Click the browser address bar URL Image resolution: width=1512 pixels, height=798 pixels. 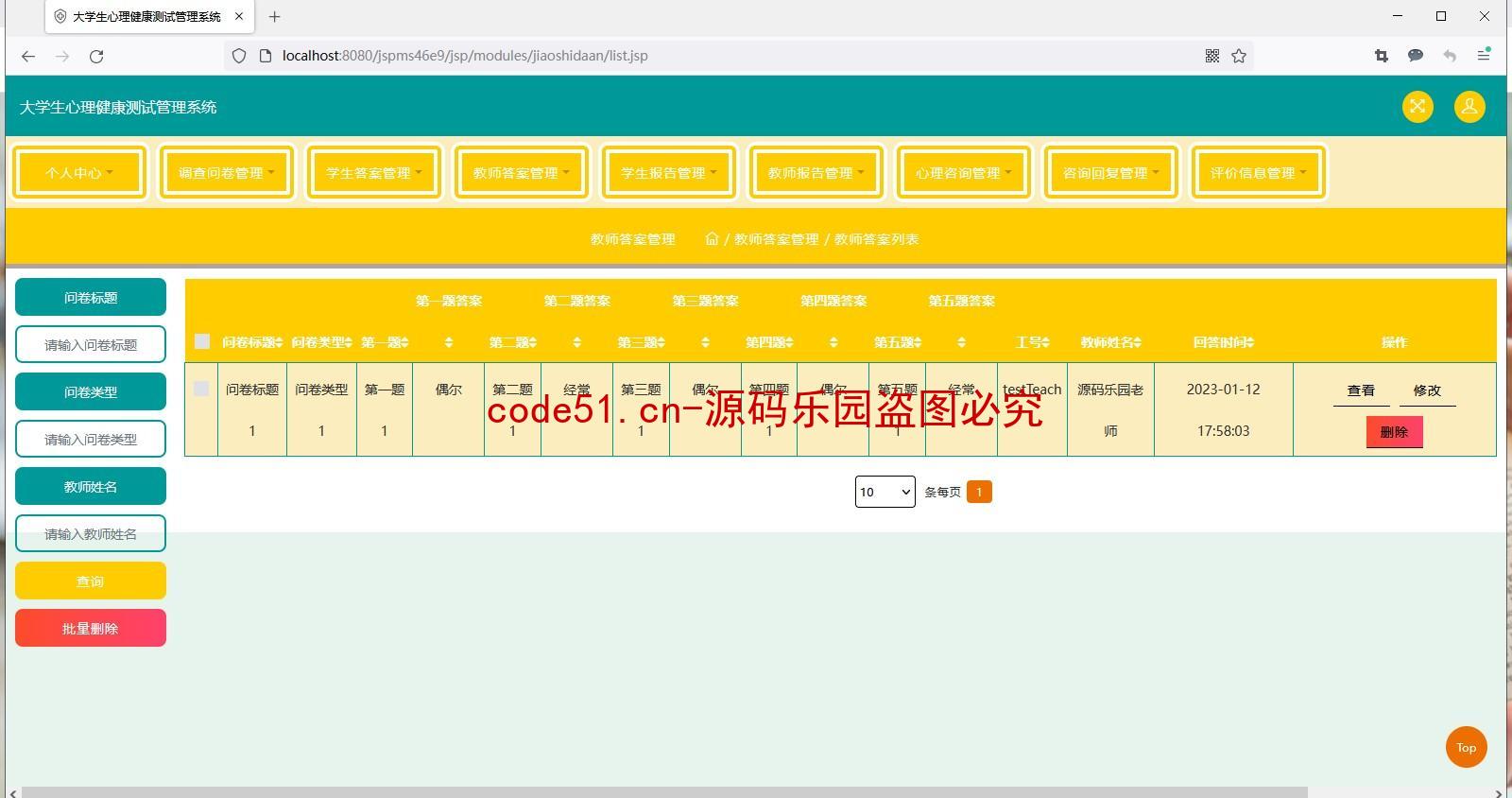pyautogui.click(x=465, y=56)
